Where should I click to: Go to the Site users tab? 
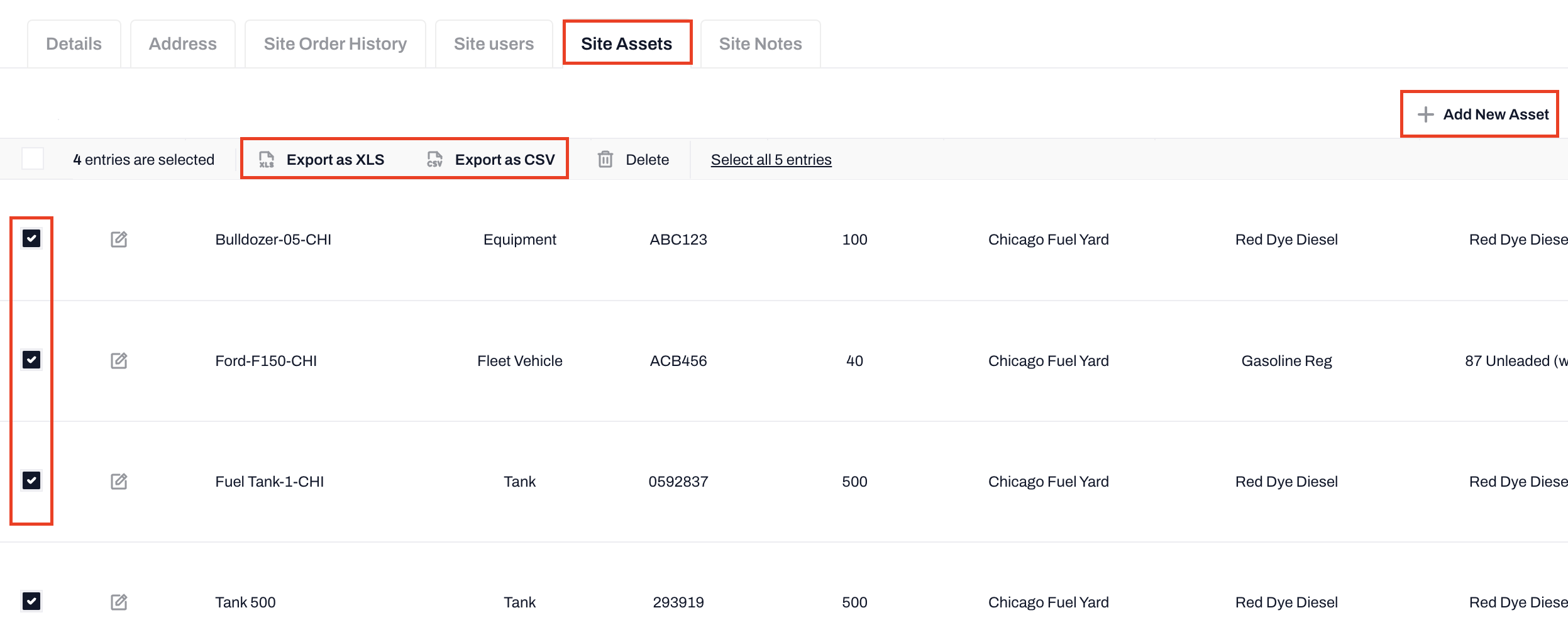(494, 44)
